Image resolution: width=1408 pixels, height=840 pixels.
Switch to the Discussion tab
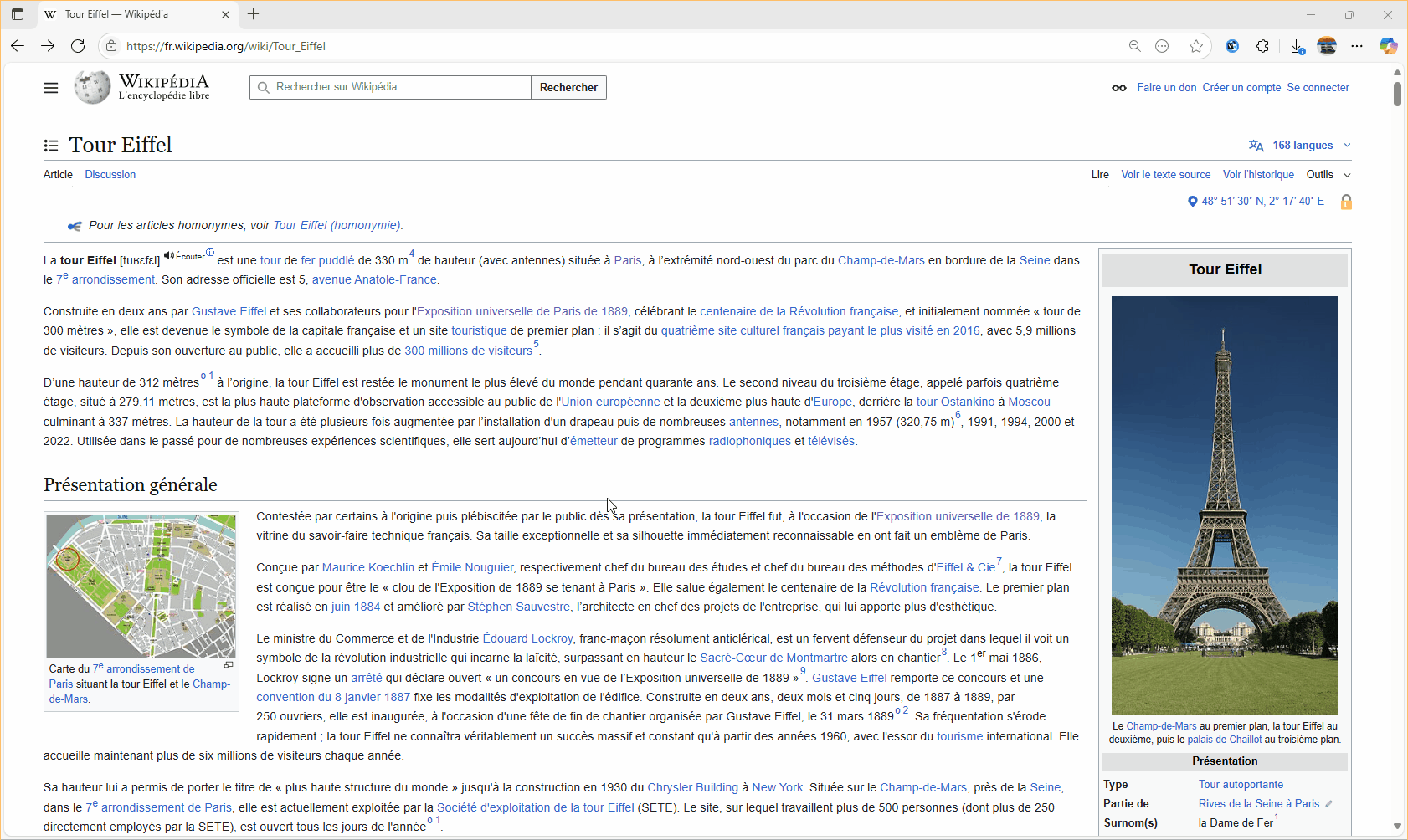click(110, 175)
